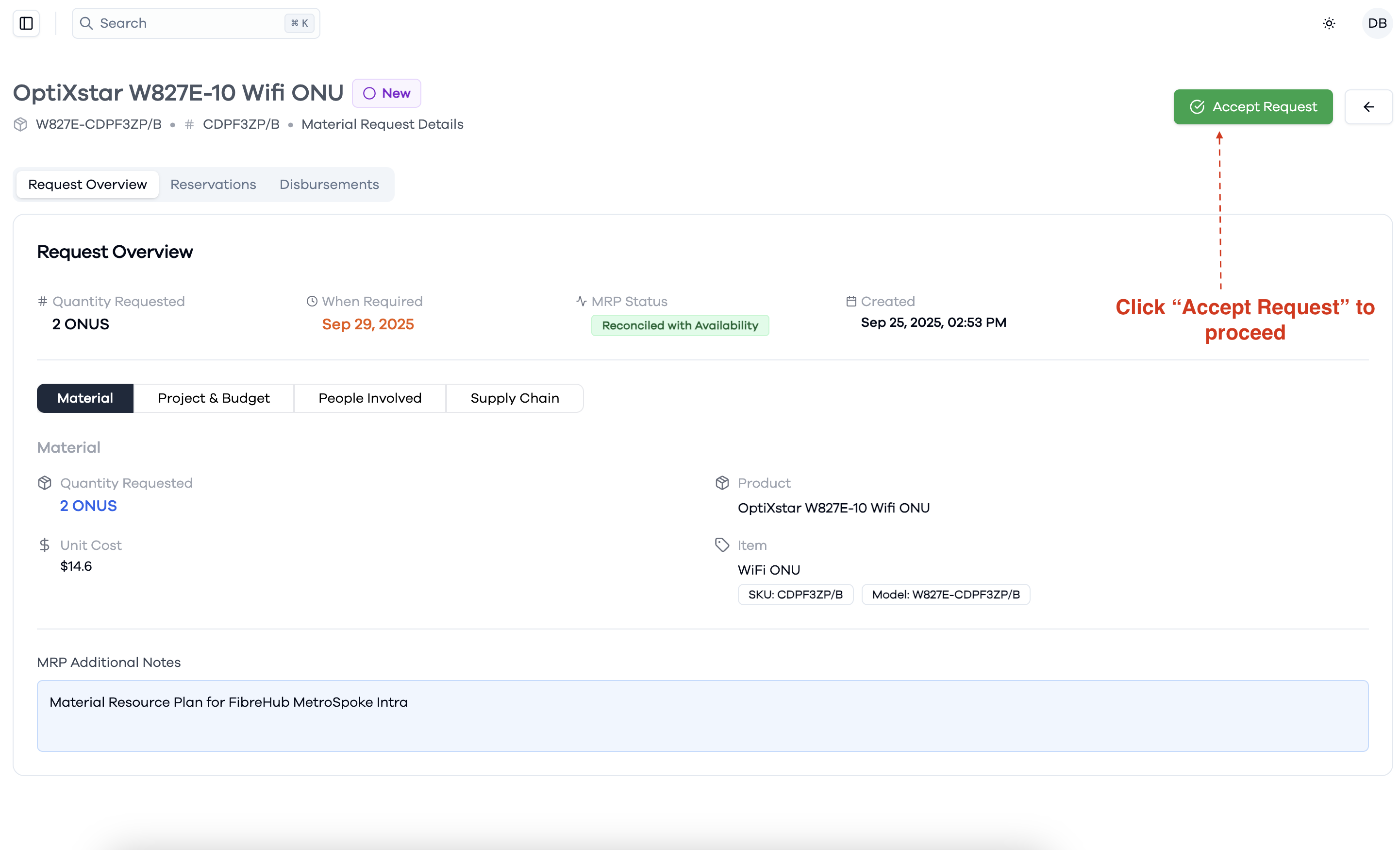The height and width of the screenshot is (850, 1400).
Task: Click the calendar icon by Created
Action: [851, 301]
